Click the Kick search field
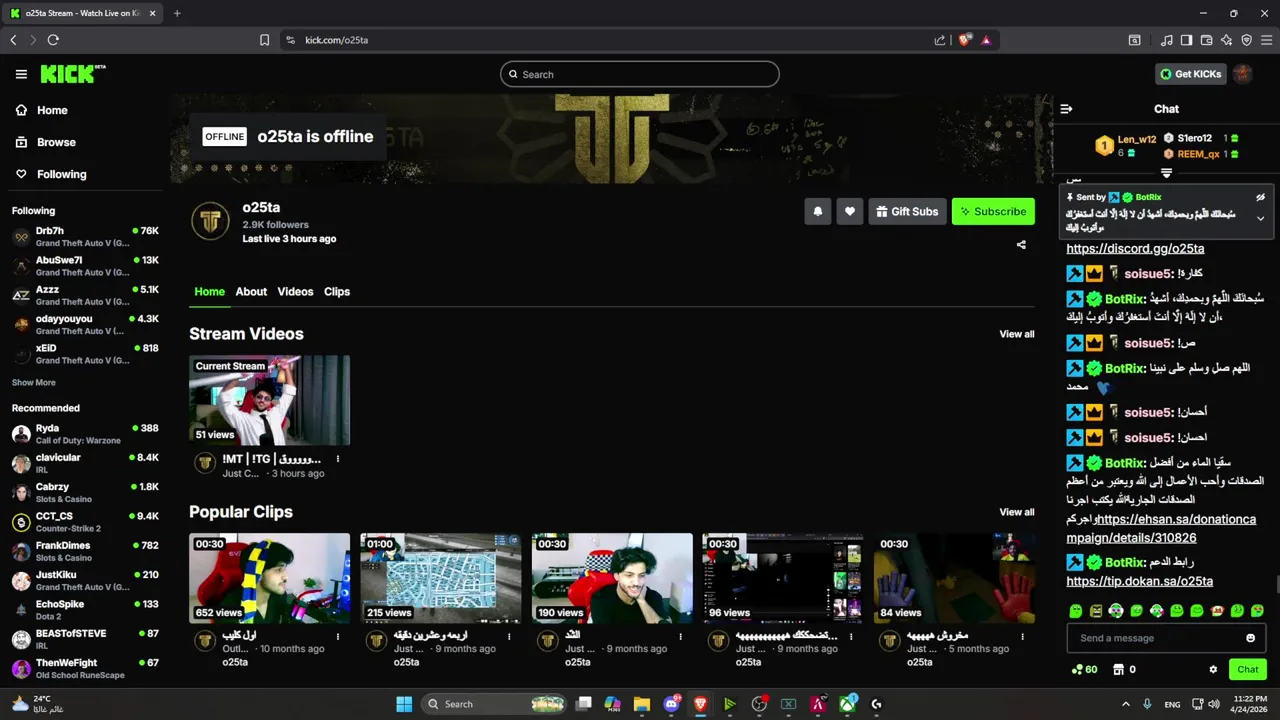Screen dimensions: 1280x720 pos(640,74)
